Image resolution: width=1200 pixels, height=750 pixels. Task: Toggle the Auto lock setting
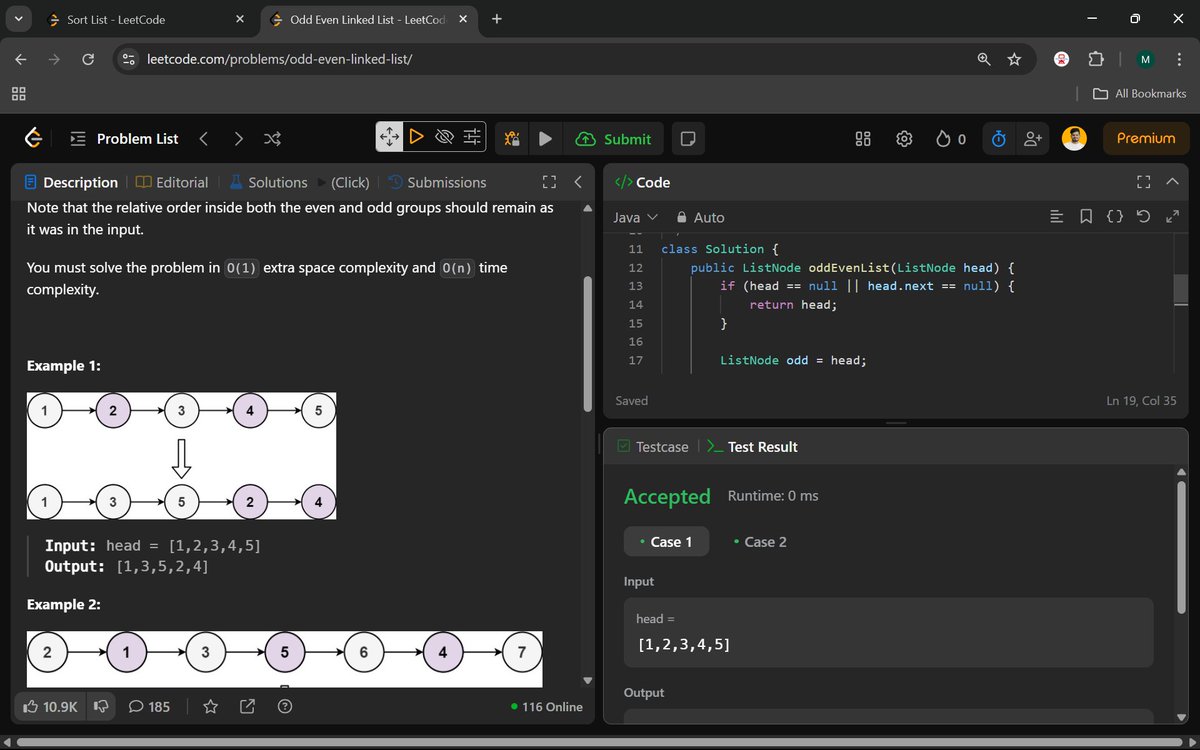700,217
